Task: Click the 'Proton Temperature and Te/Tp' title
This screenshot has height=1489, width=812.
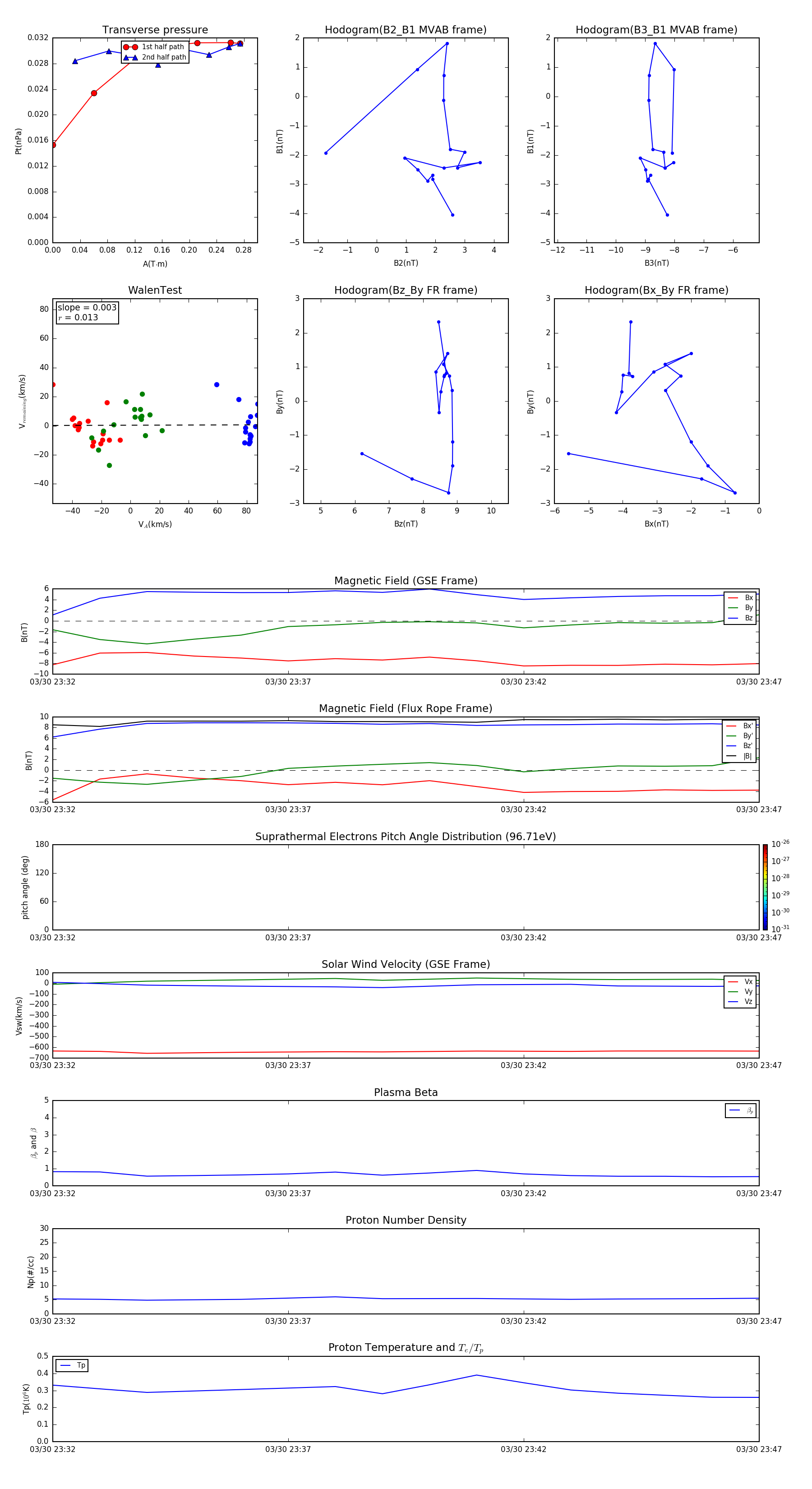Action: 406,1348
